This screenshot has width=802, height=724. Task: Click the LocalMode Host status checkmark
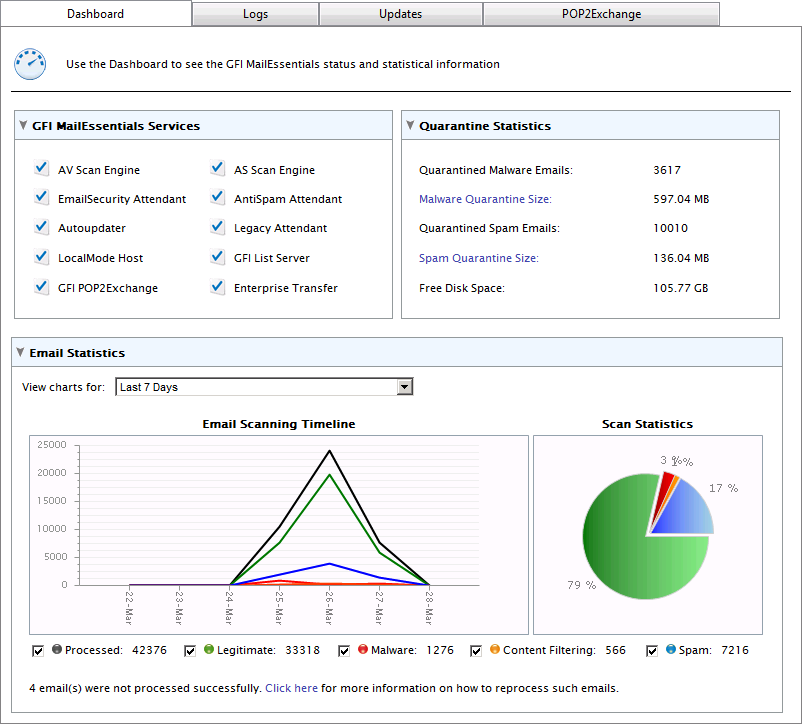pos(41,256)
